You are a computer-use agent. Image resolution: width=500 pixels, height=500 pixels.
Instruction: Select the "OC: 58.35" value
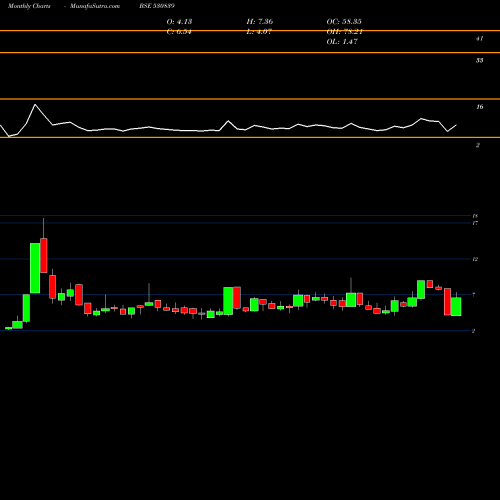(344, 22)
